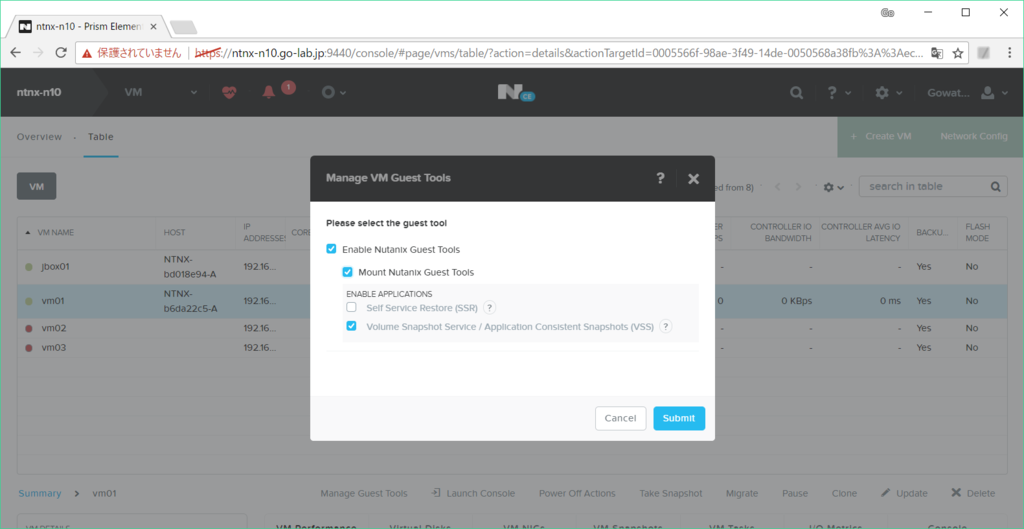The height and width of the screenshot is (529, 1024).
Task: Reload the browser page
Action: [61, 53]
